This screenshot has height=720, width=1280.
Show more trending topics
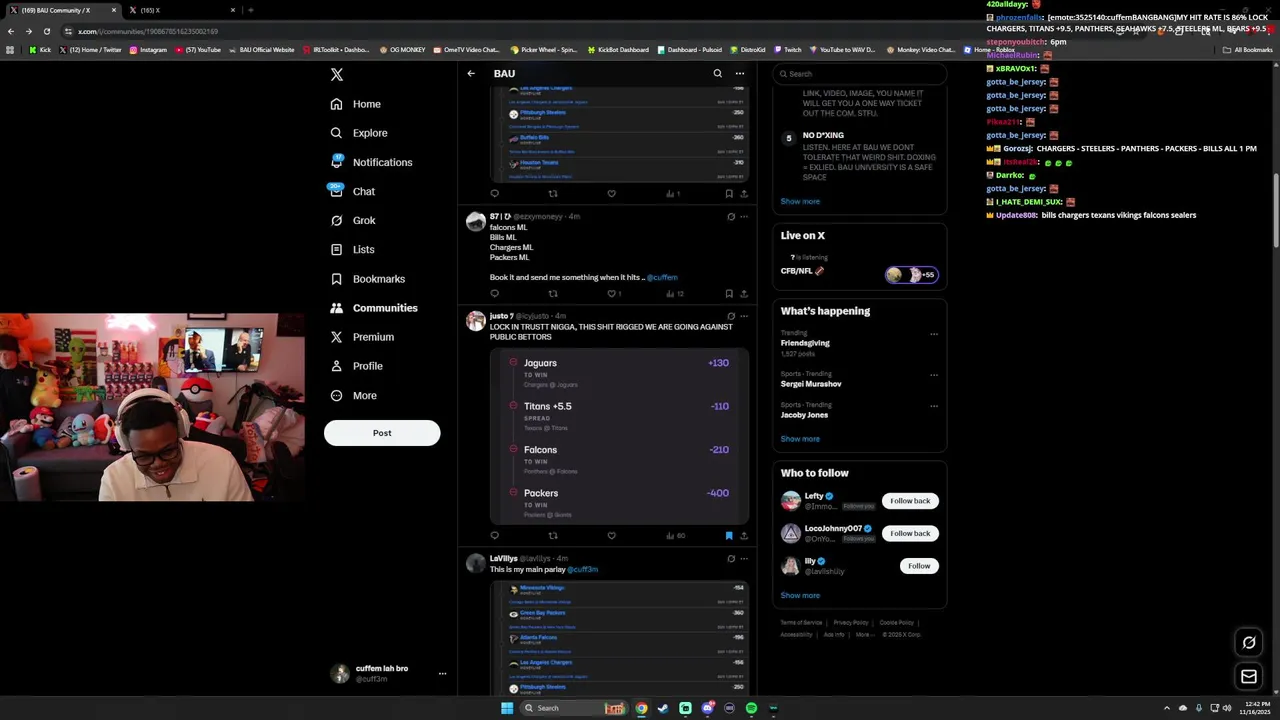[800, 439]
